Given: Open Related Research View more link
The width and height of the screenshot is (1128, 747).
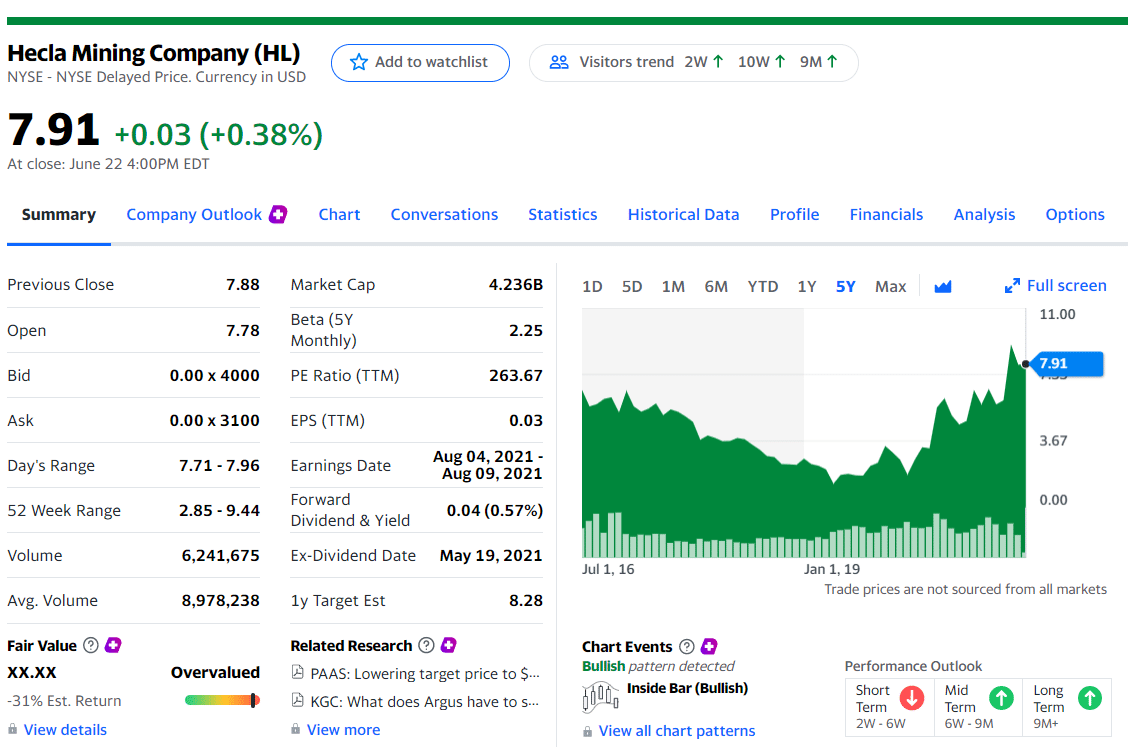Looking at the screenshot, I should point(343,730).
